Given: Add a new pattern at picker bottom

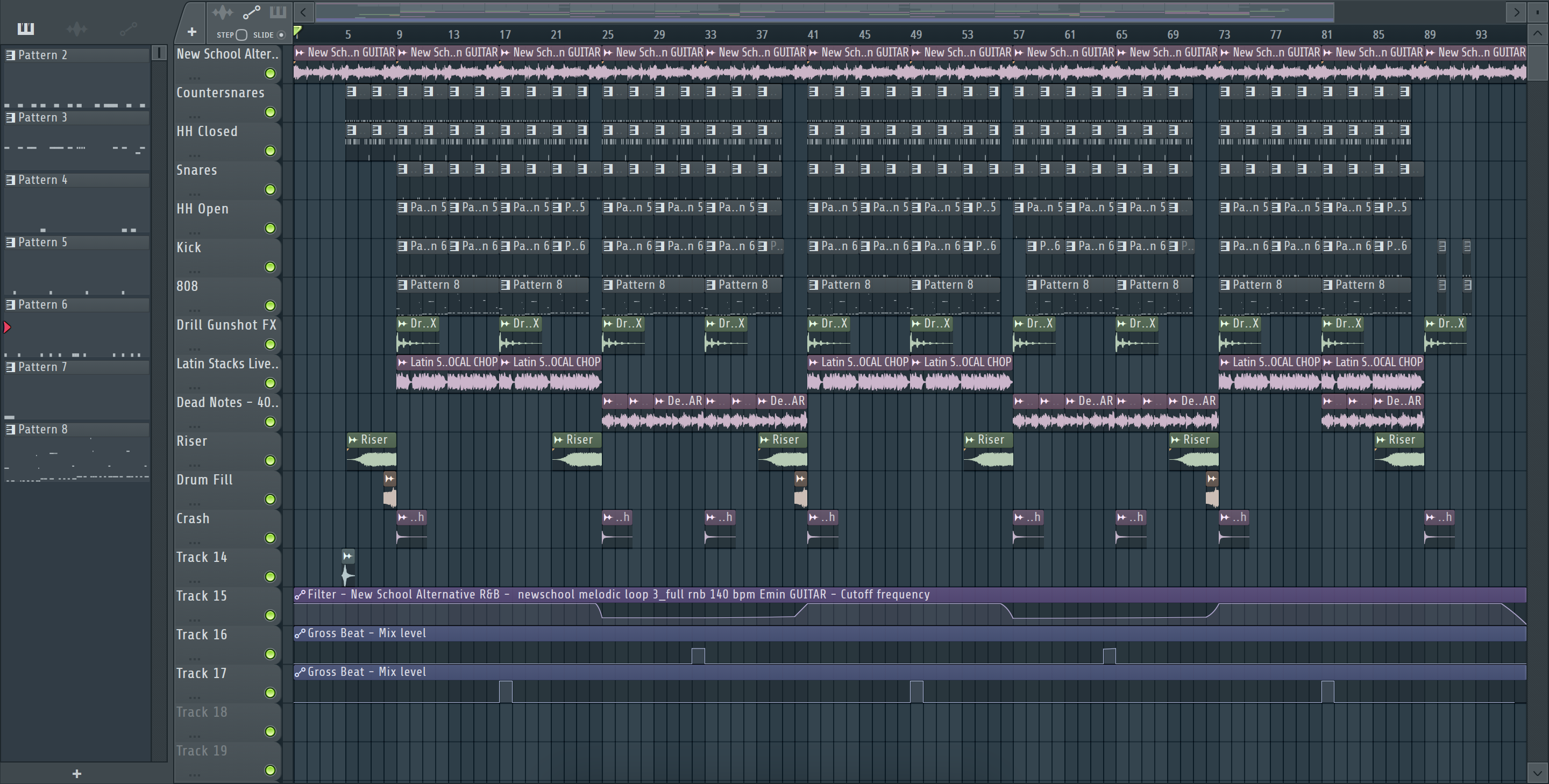Looking at the screenshot, I should [76, 774].
